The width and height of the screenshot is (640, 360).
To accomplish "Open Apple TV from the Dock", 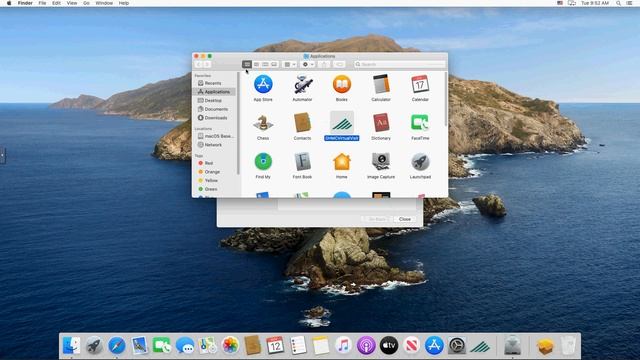I will pos(389,346).
